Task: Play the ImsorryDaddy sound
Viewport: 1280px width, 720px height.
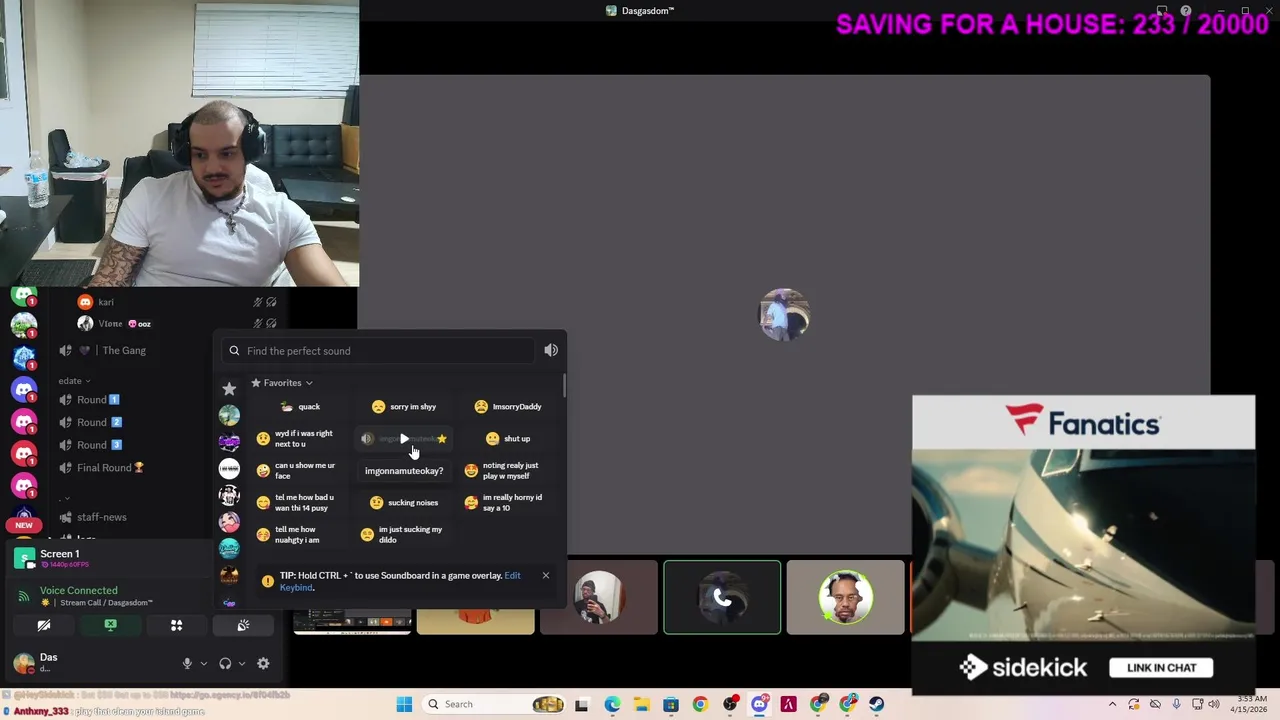Action: 508,407
